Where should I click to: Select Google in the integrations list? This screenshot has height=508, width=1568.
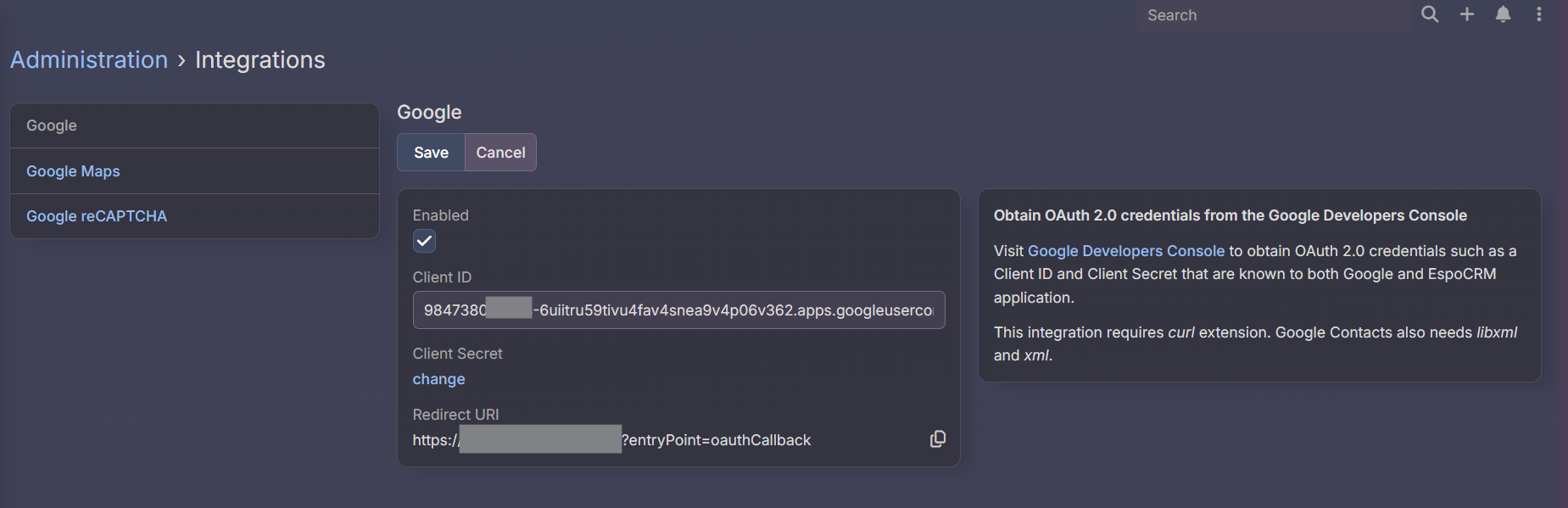coord(52,126)
